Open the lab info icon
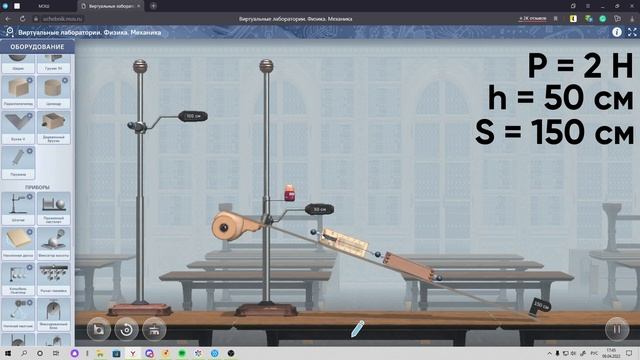 tap(616, 32)
